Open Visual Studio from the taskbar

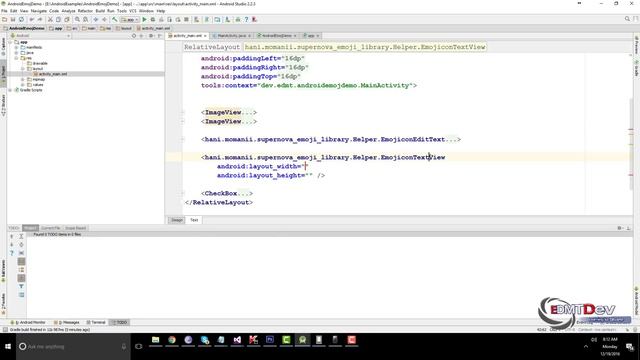click(x=237, y=340)
